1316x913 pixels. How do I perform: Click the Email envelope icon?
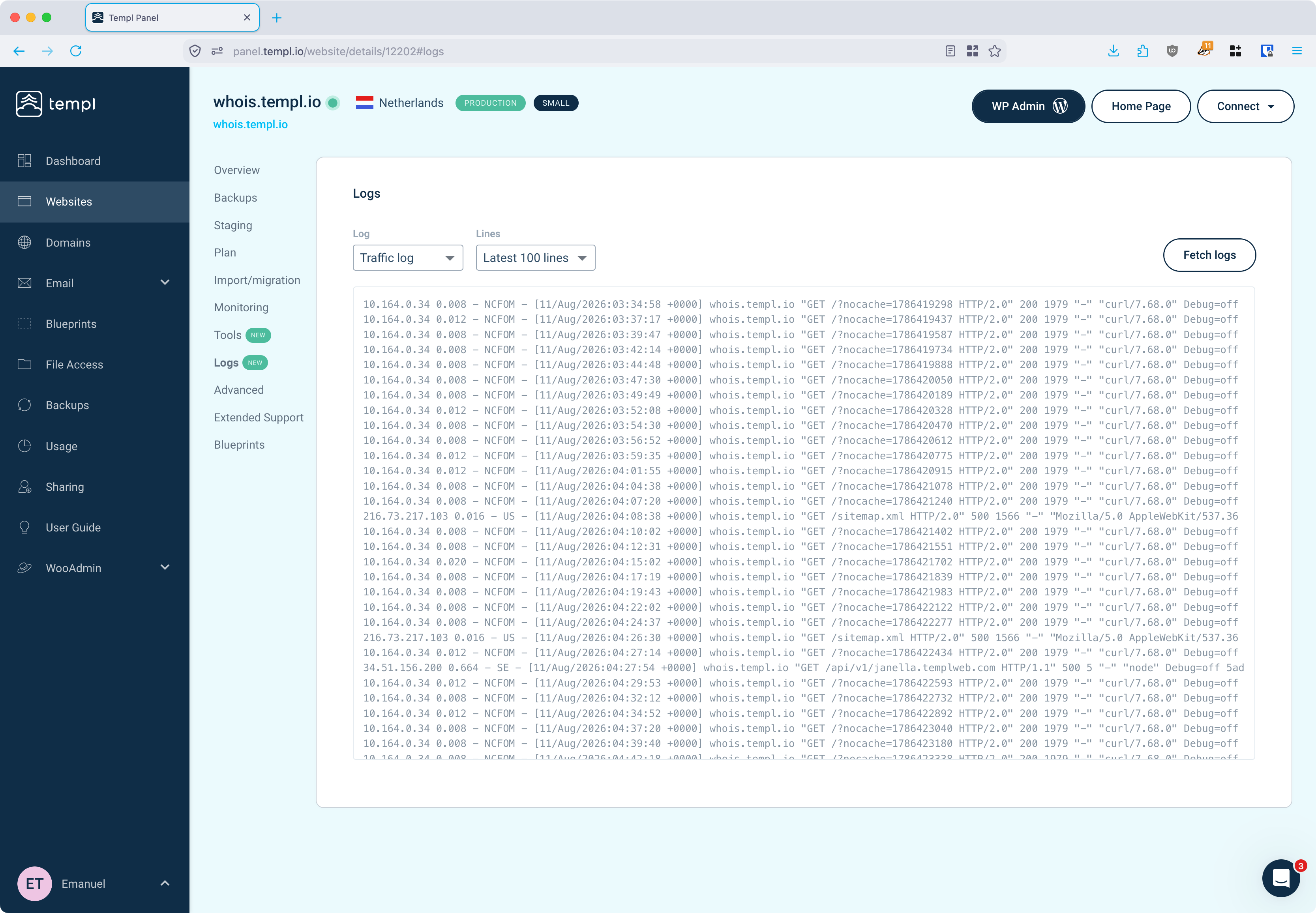click(24, 283)
